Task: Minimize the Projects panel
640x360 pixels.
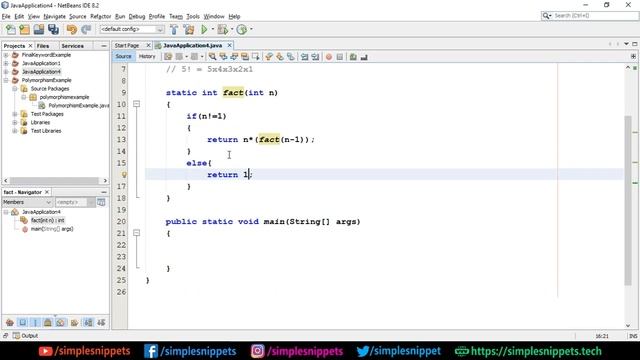Action: point(104,46)
